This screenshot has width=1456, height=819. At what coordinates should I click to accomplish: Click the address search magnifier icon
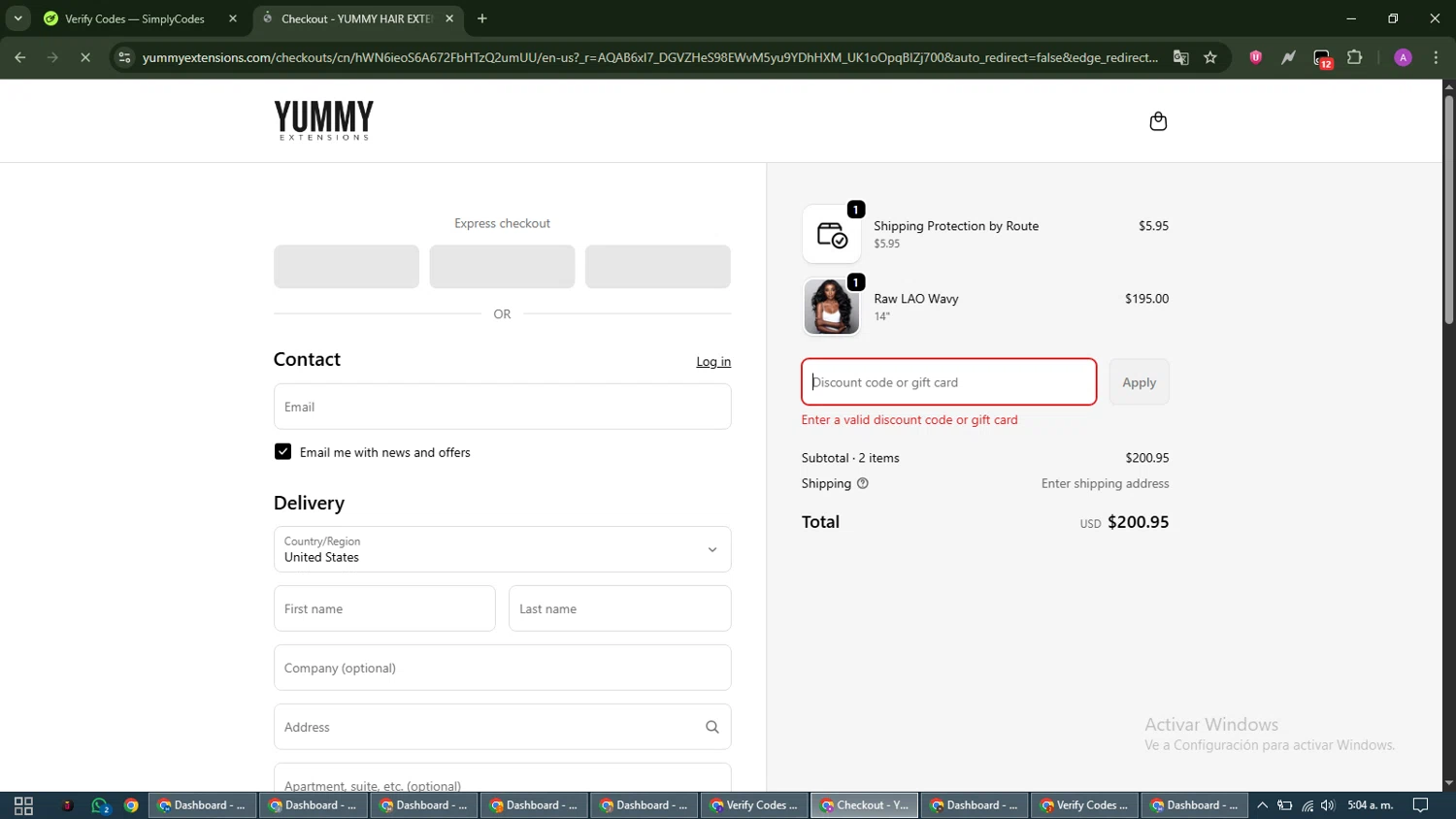[711, 727]
